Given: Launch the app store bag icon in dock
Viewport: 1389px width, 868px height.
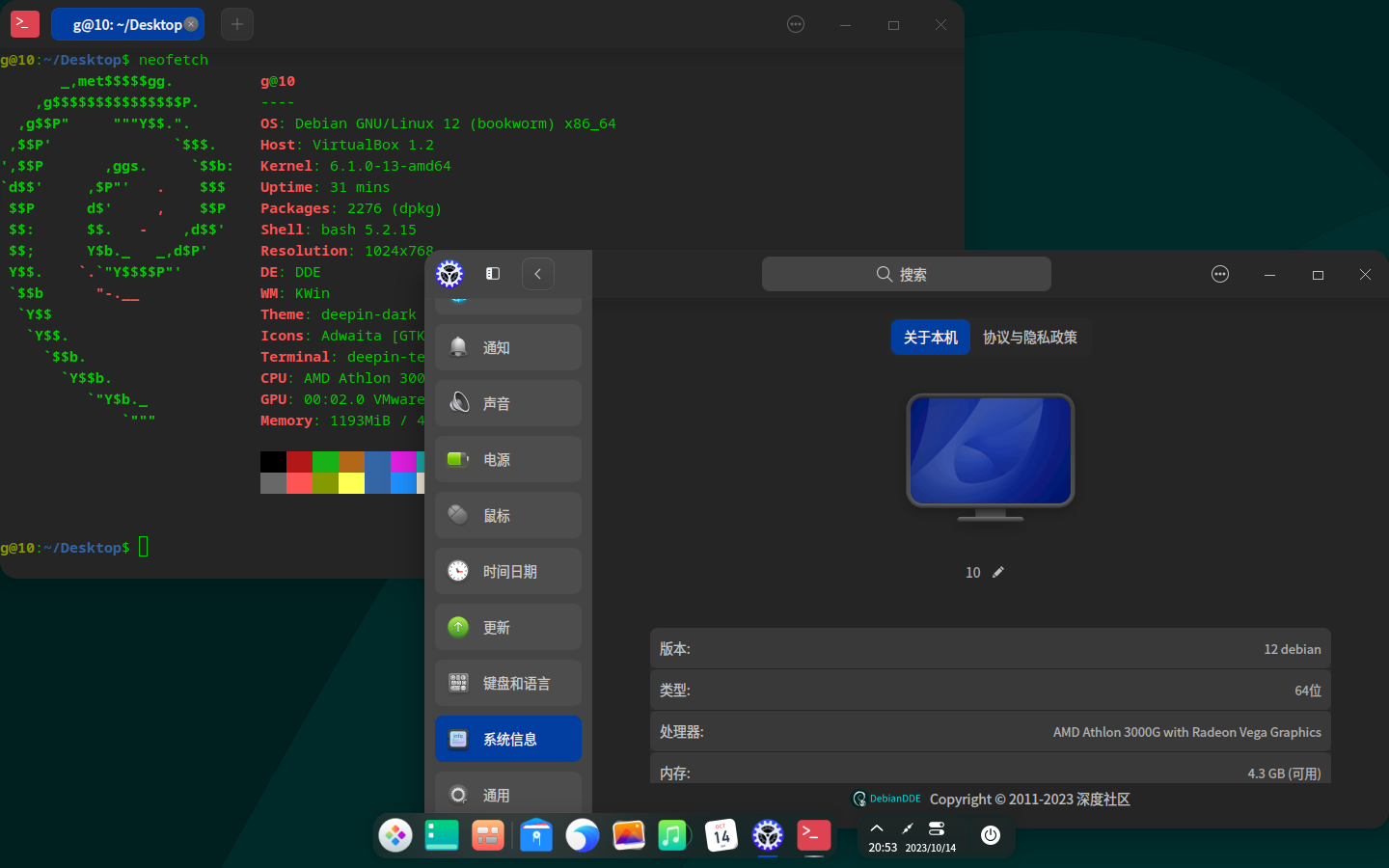Looking at the screenshot, I should pyautogui.click(x=535, y=835).
